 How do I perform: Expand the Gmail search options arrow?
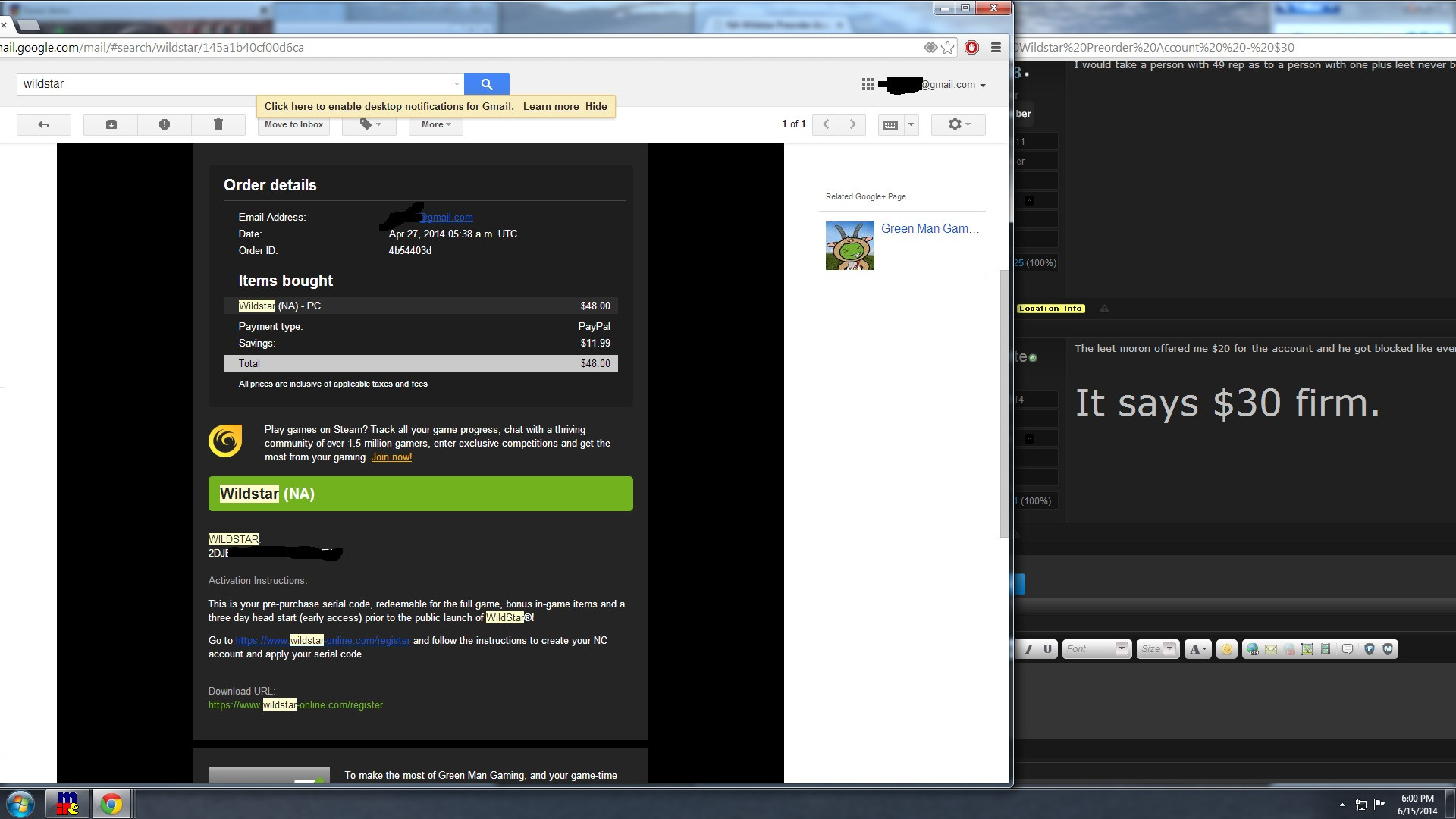pyautogui.click(x=457, y=84)
